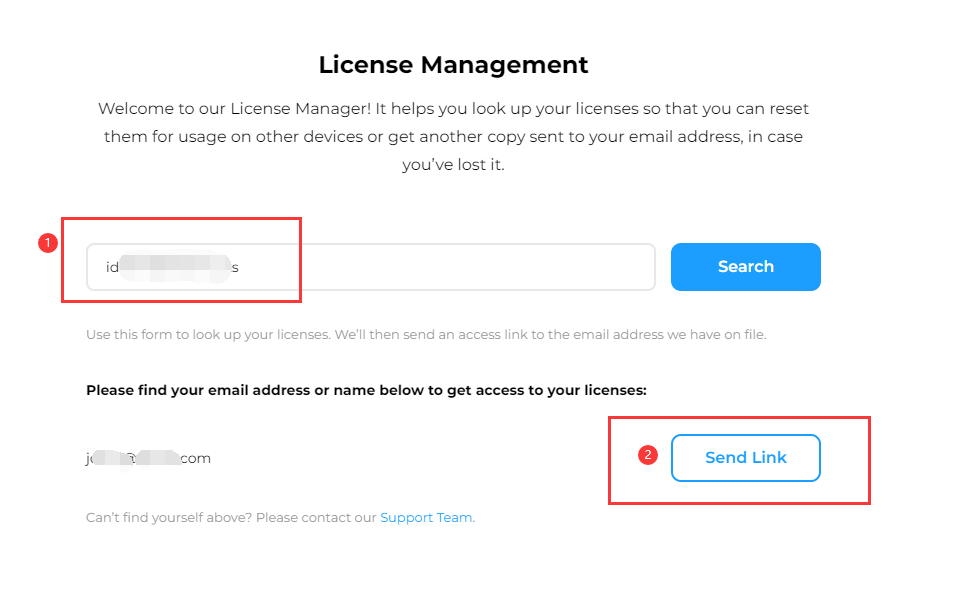Viewport: 958px width, 594px height.
Task: Click the bold 'Please find your email address' text
Action: click(x=366, y=390)
